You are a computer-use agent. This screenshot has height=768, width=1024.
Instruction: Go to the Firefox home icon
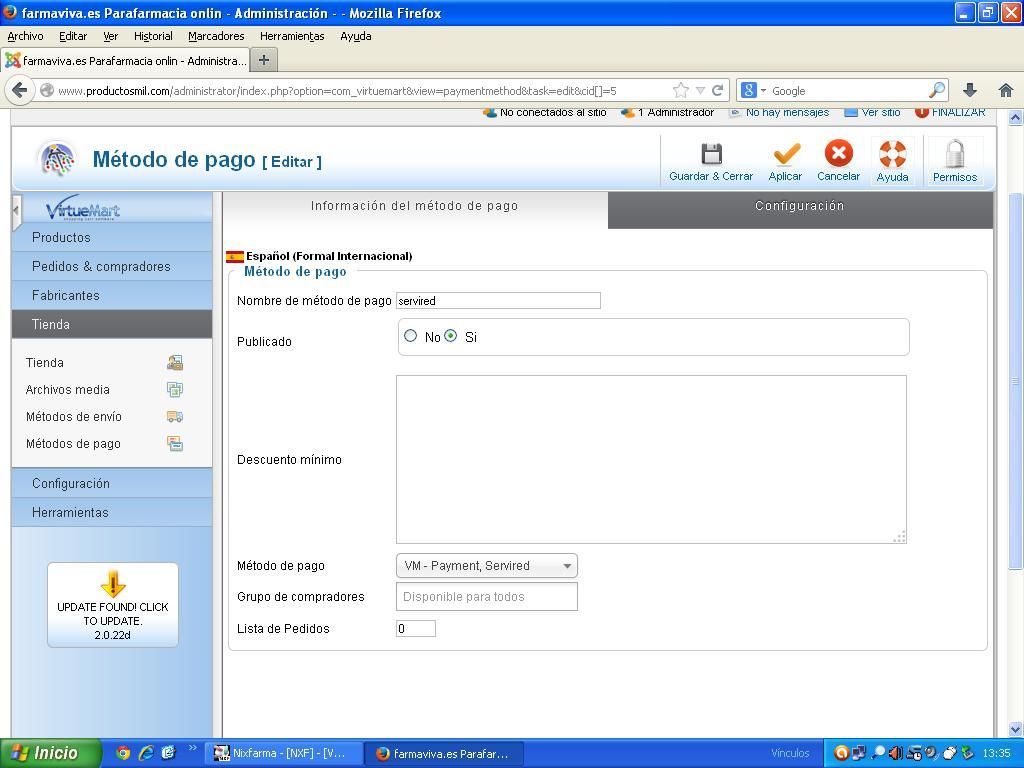click(x=1006, y=90)
